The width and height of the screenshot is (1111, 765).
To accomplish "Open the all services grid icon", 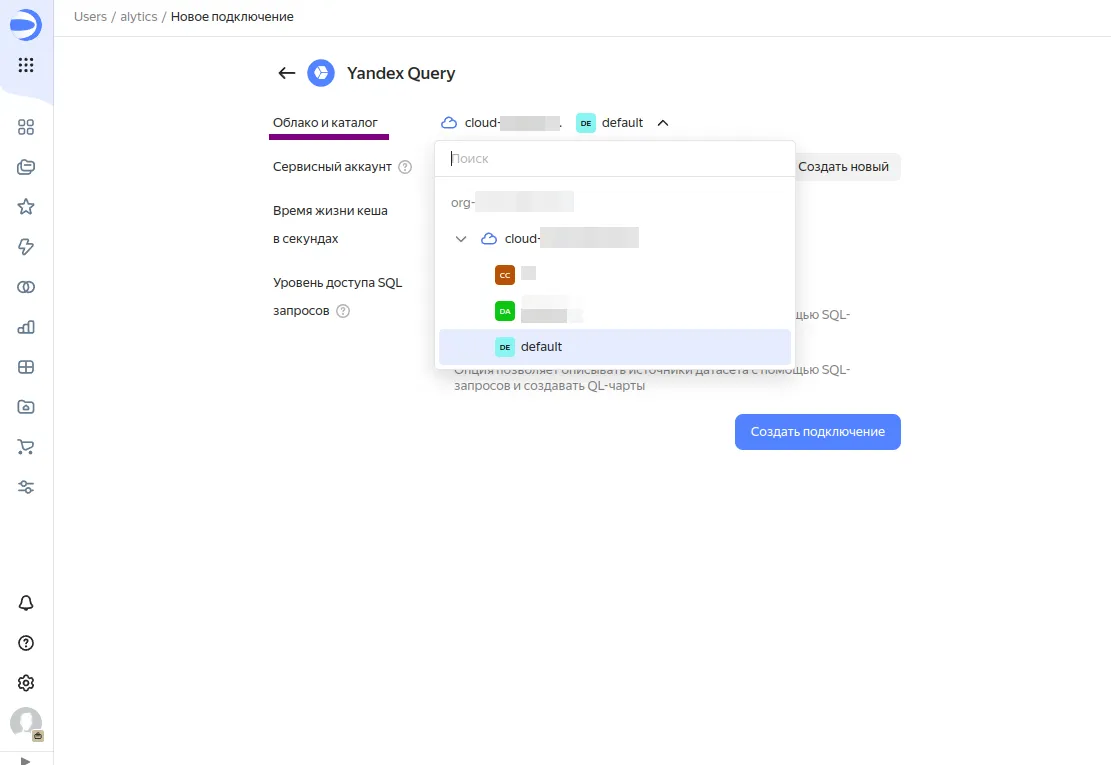I will (26, 65).
